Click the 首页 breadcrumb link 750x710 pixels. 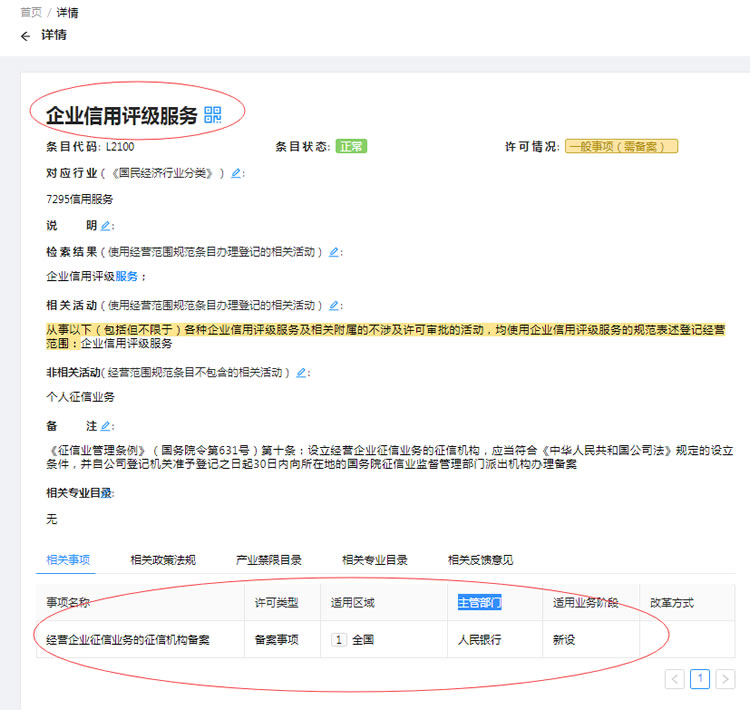pos(31,12)
